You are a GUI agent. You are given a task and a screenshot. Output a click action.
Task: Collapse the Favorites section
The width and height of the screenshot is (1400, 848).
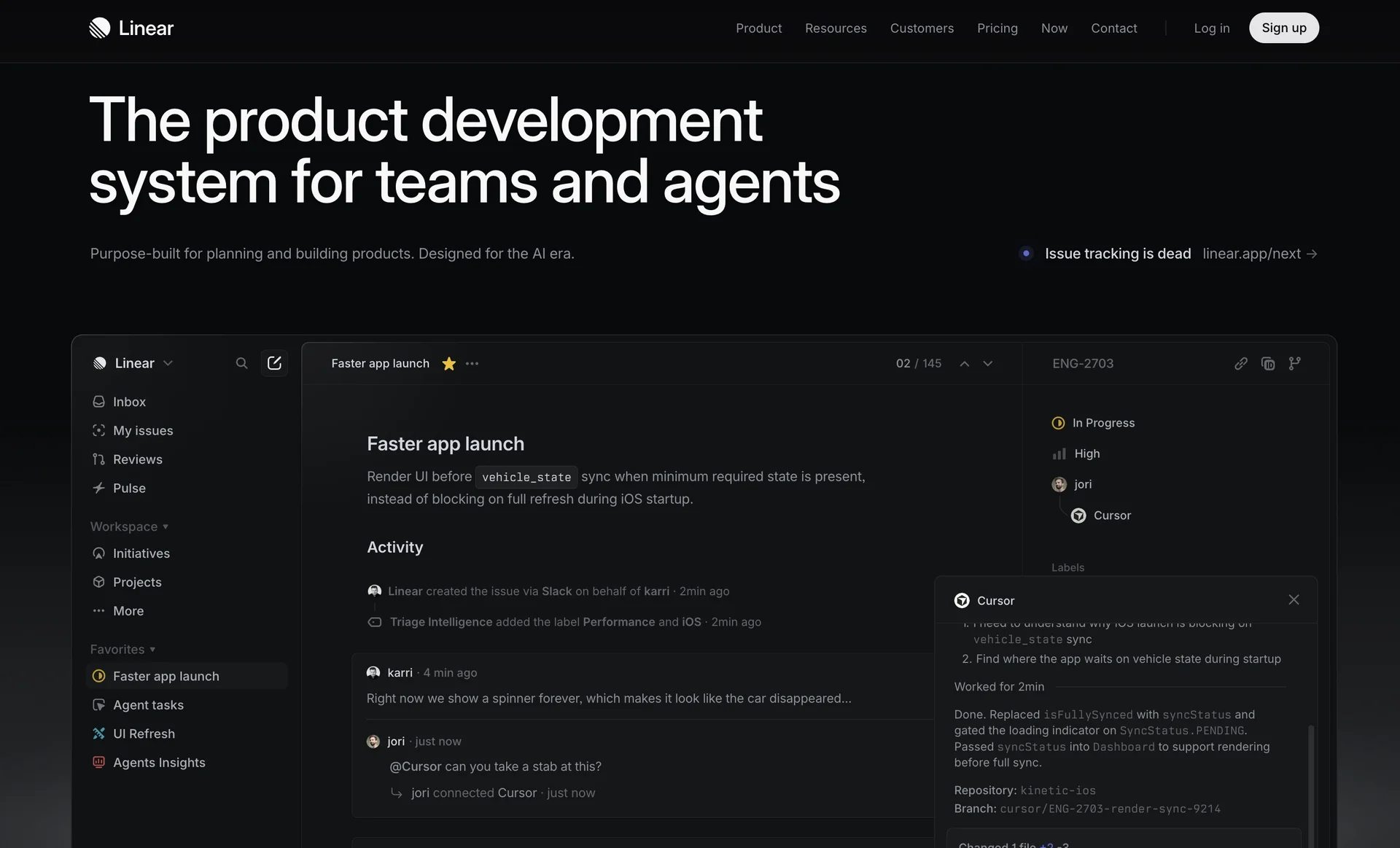point(122,649)
